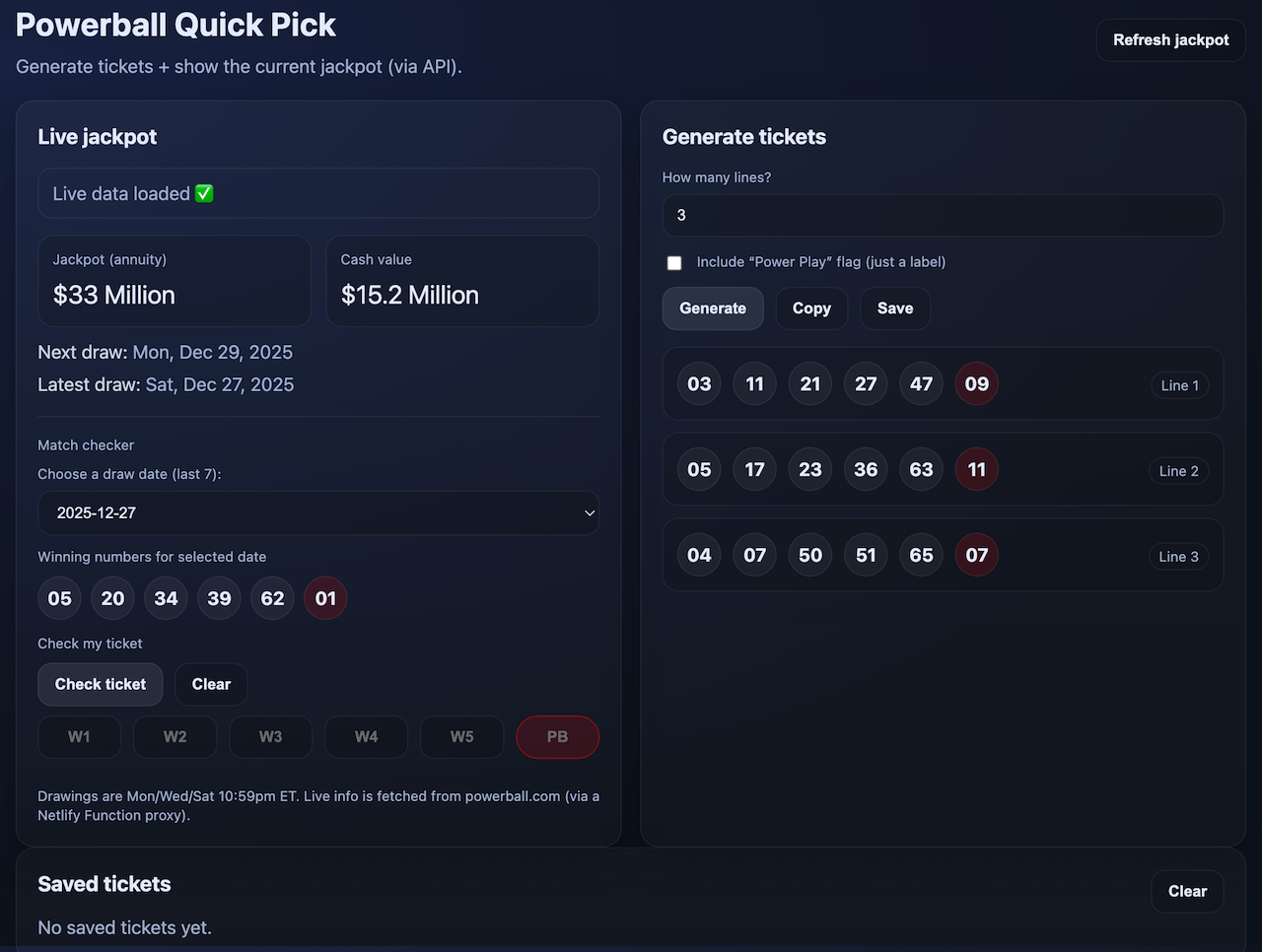Click winning number ball 62

tap(272, 598)
